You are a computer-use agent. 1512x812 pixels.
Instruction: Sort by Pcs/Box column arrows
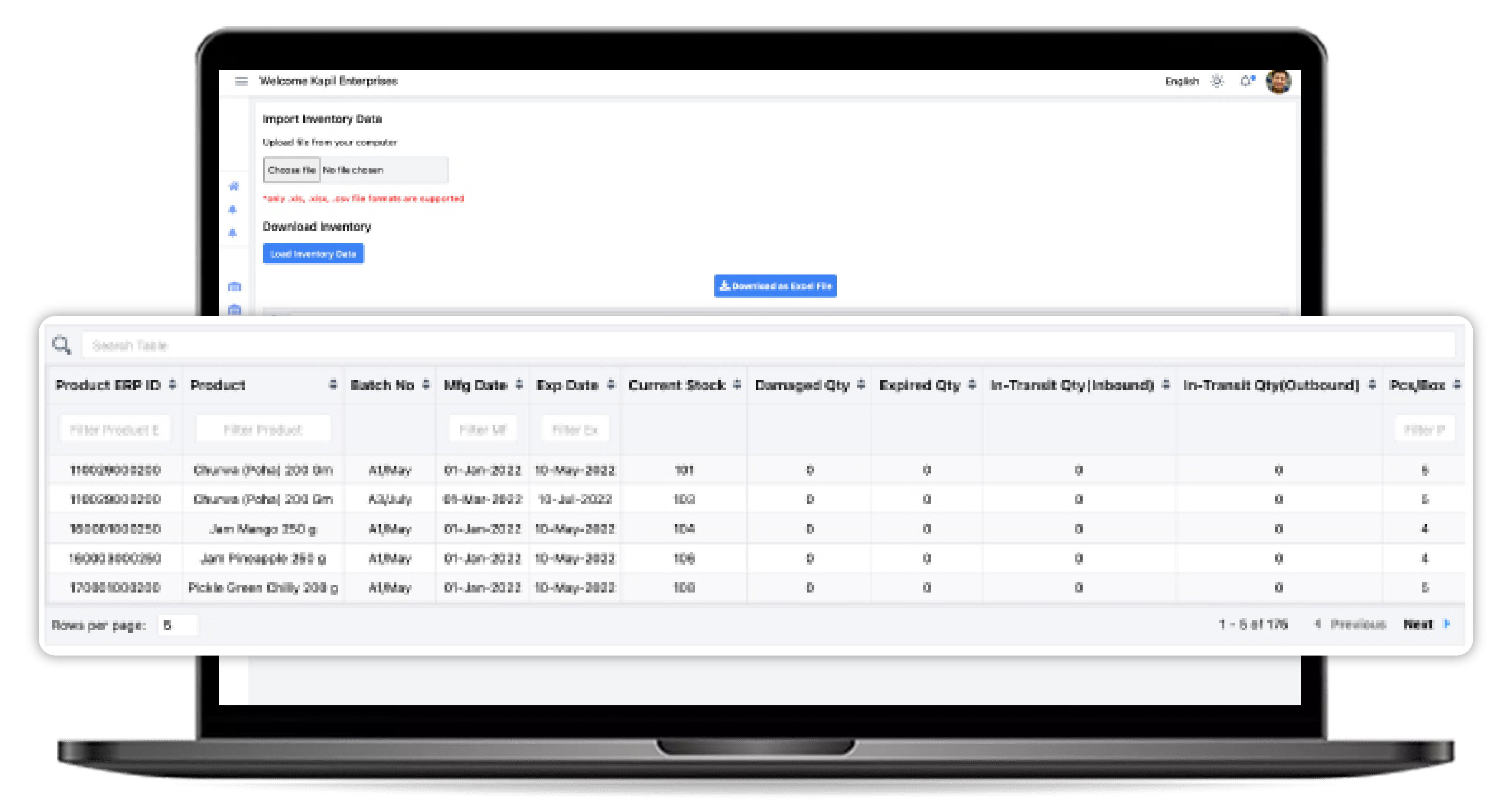point(1457,385)
